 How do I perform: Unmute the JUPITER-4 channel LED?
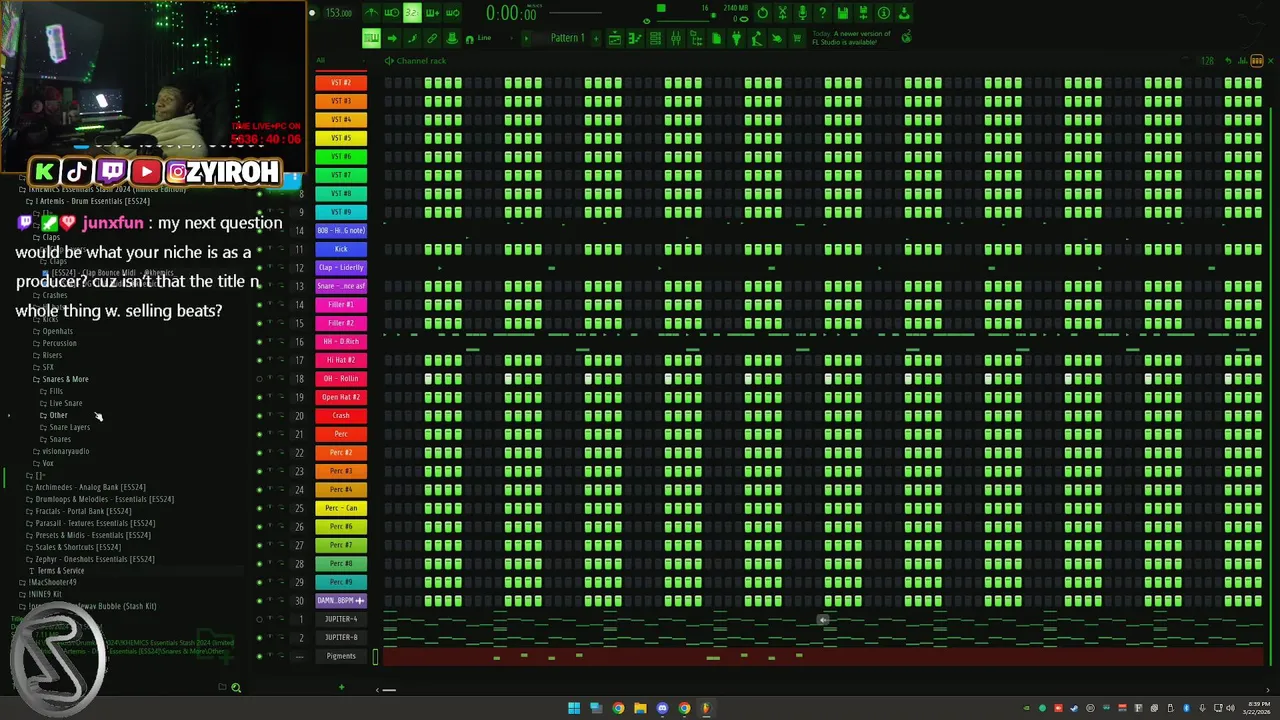click(x=260, y=619)
